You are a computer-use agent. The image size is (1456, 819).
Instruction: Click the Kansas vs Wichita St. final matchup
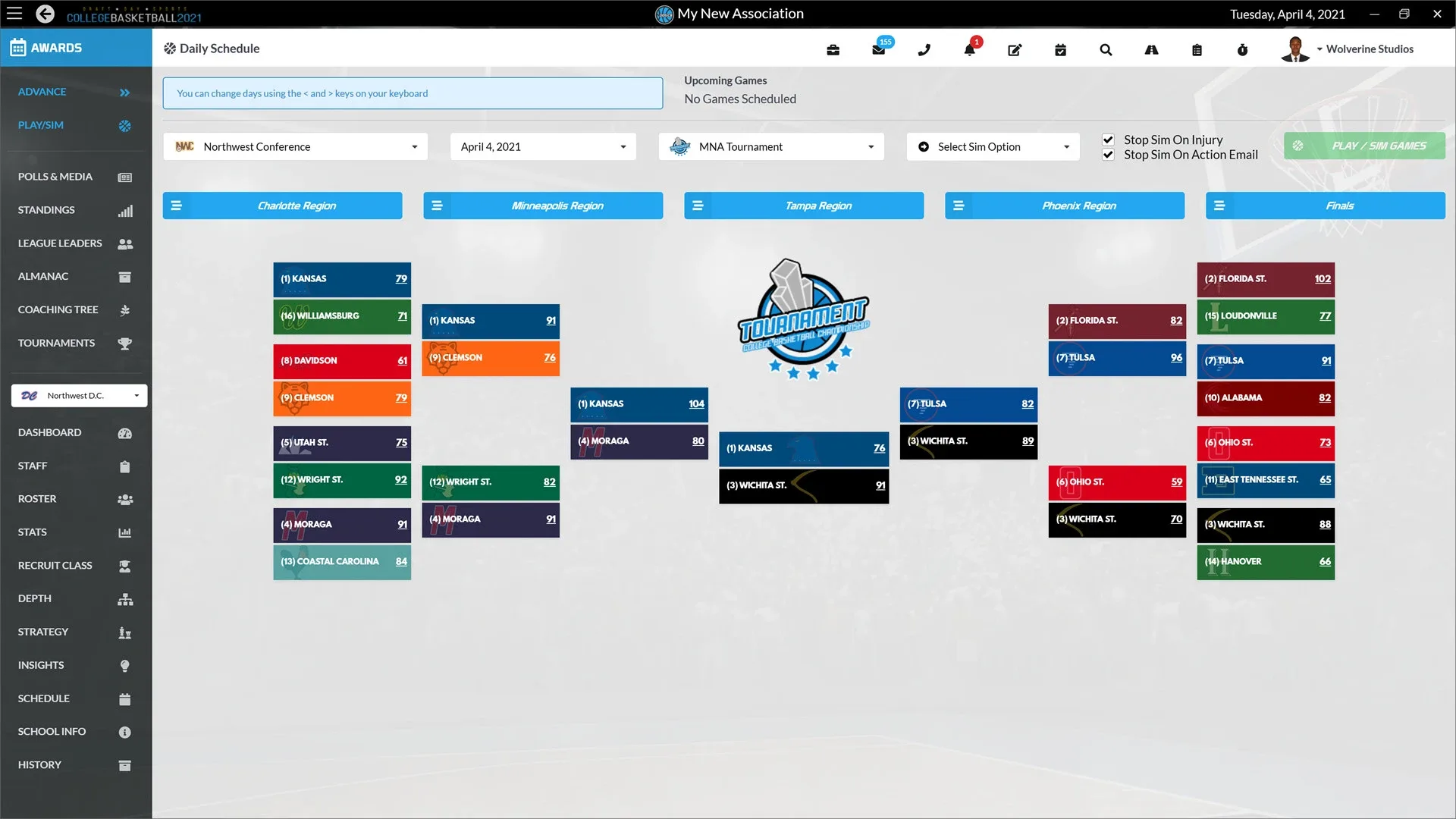point(804,467)
